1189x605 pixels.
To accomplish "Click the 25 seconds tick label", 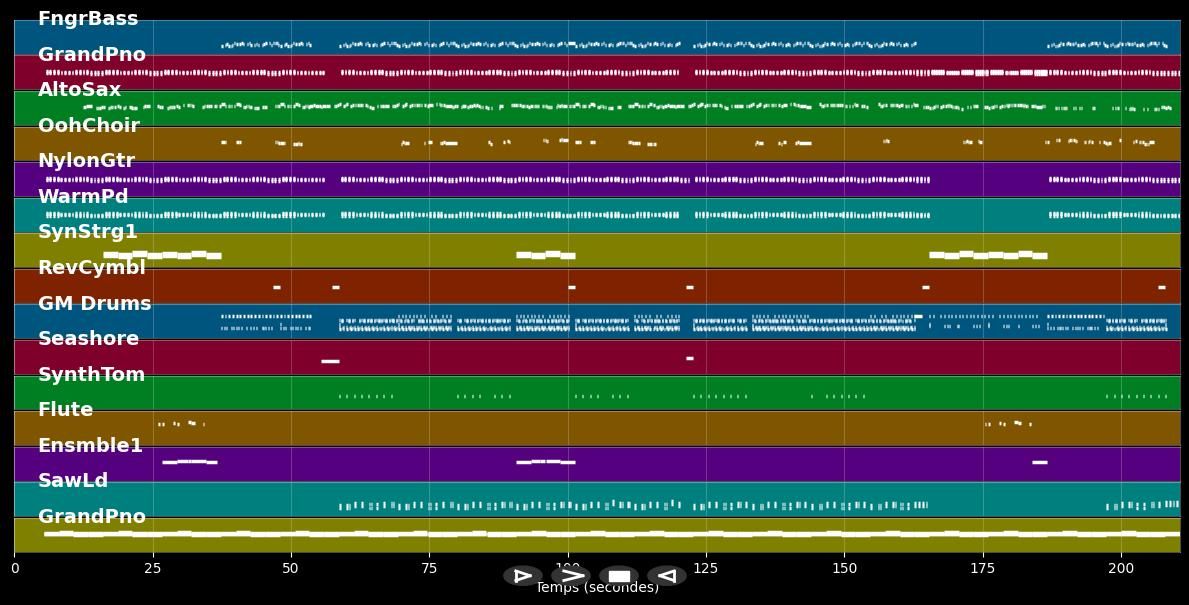I will pos(153,568).
